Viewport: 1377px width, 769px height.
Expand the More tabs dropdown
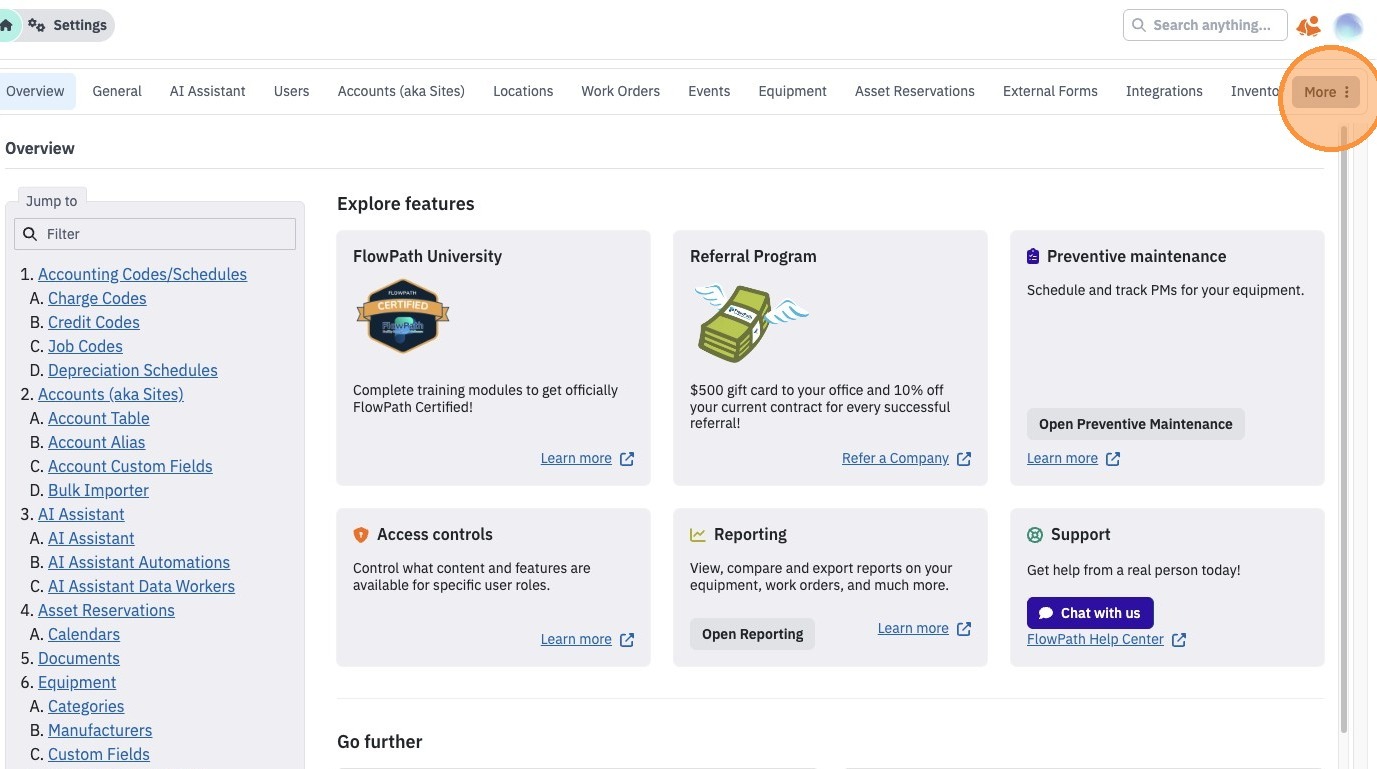1326,92
